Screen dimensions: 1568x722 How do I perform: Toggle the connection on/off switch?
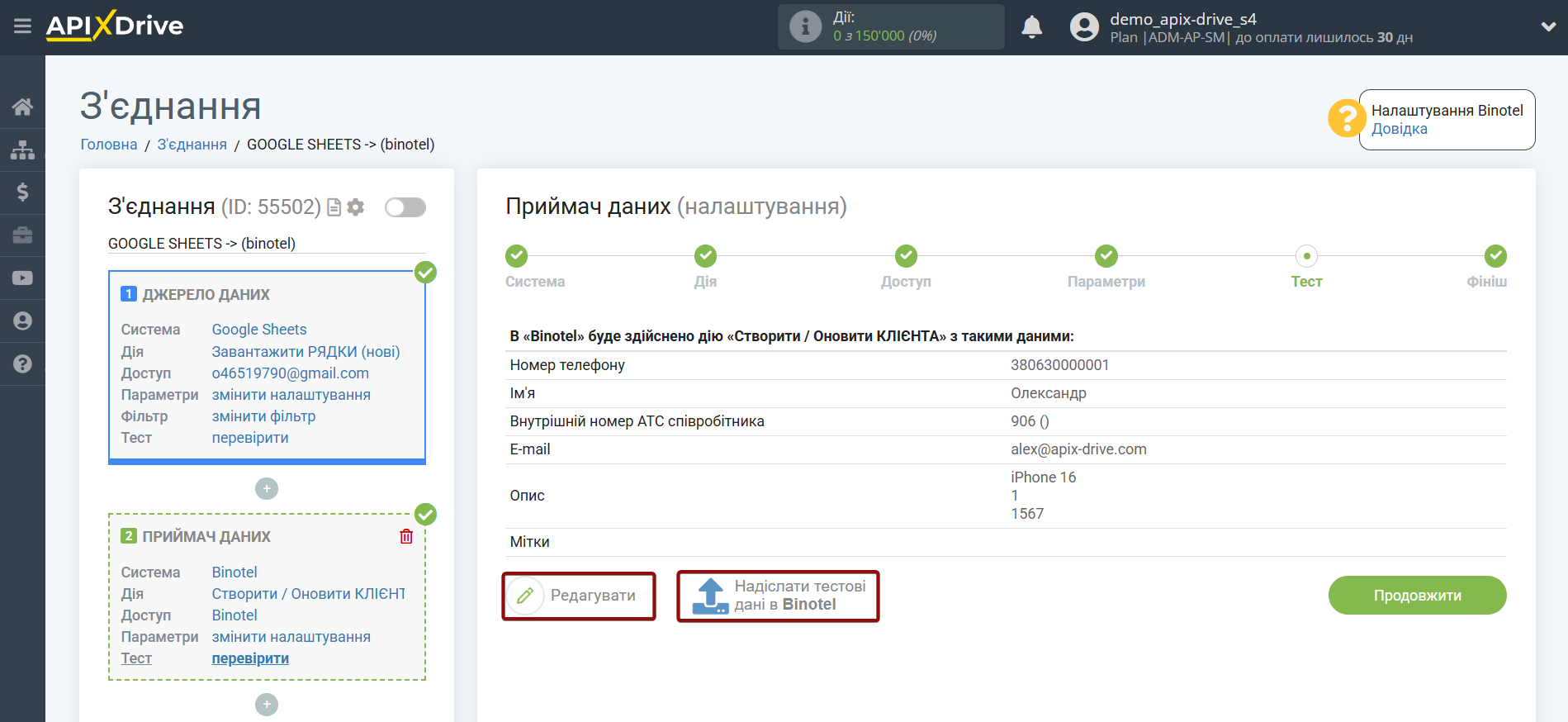405,207
